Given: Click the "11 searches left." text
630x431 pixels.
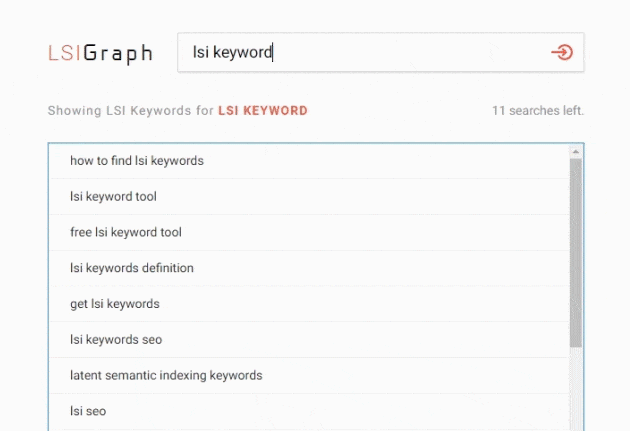Looking at the screenshot, I should point(538,110).
